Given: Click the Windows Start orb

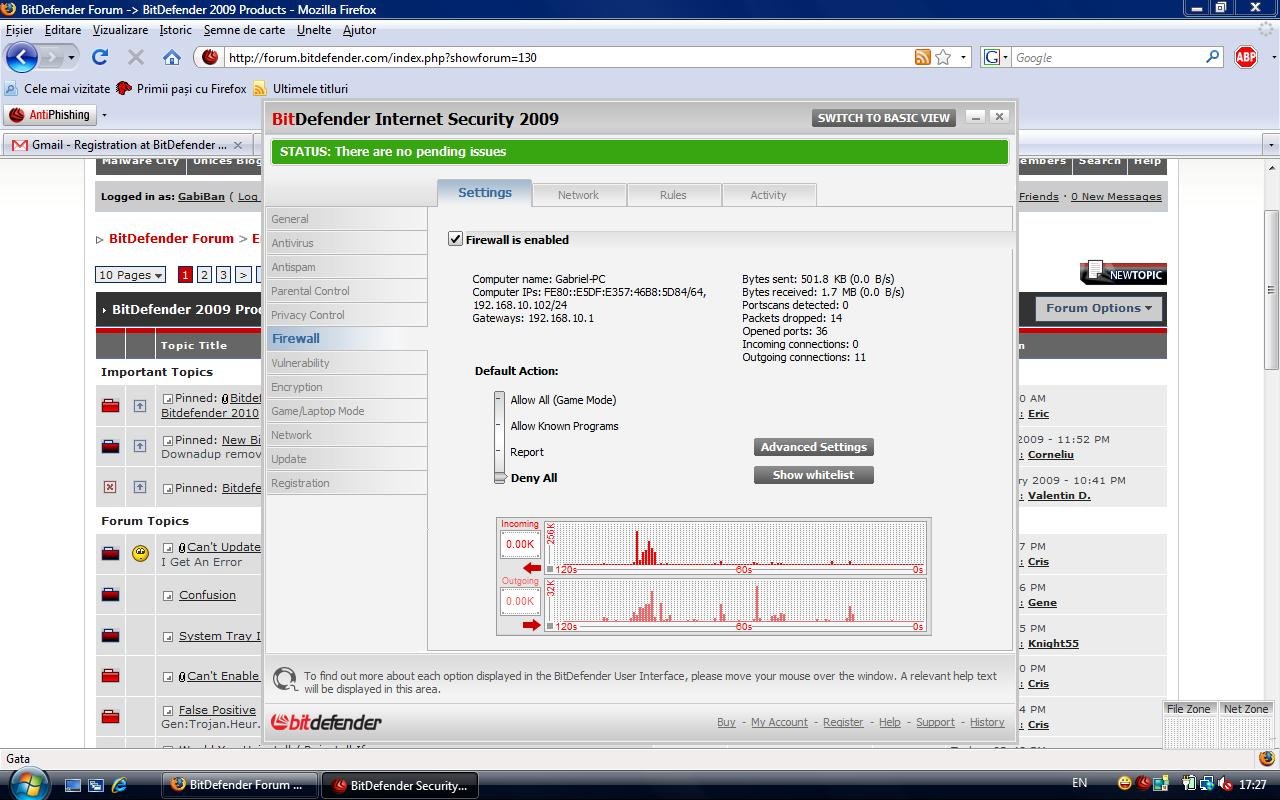Looking at the screenshot, I should [x=27, y=784].
